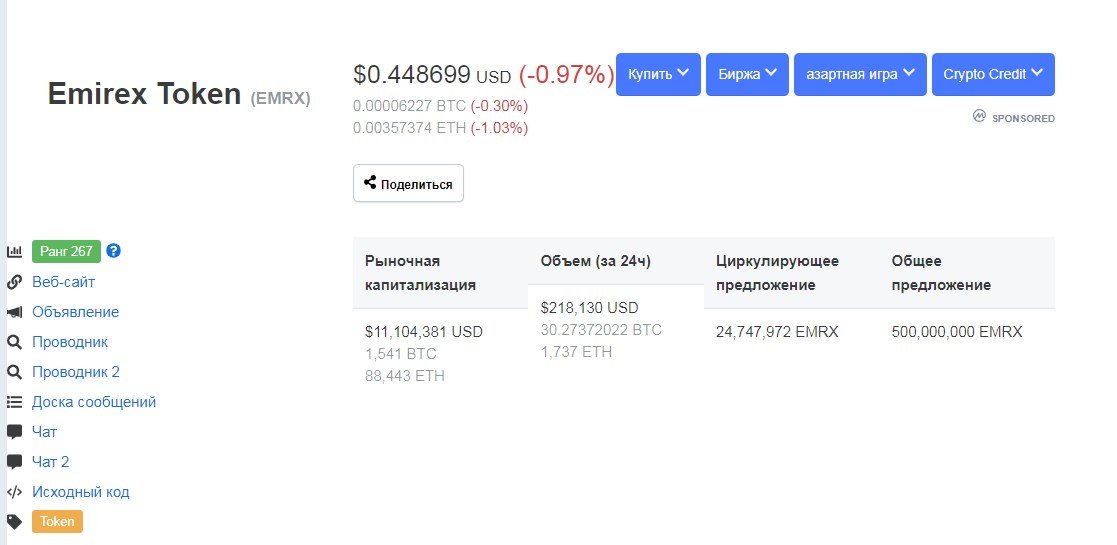Screen dimensions: 1117x545
Task: Open the Биржа dropdown menu
Action: (x=747, y=74)
